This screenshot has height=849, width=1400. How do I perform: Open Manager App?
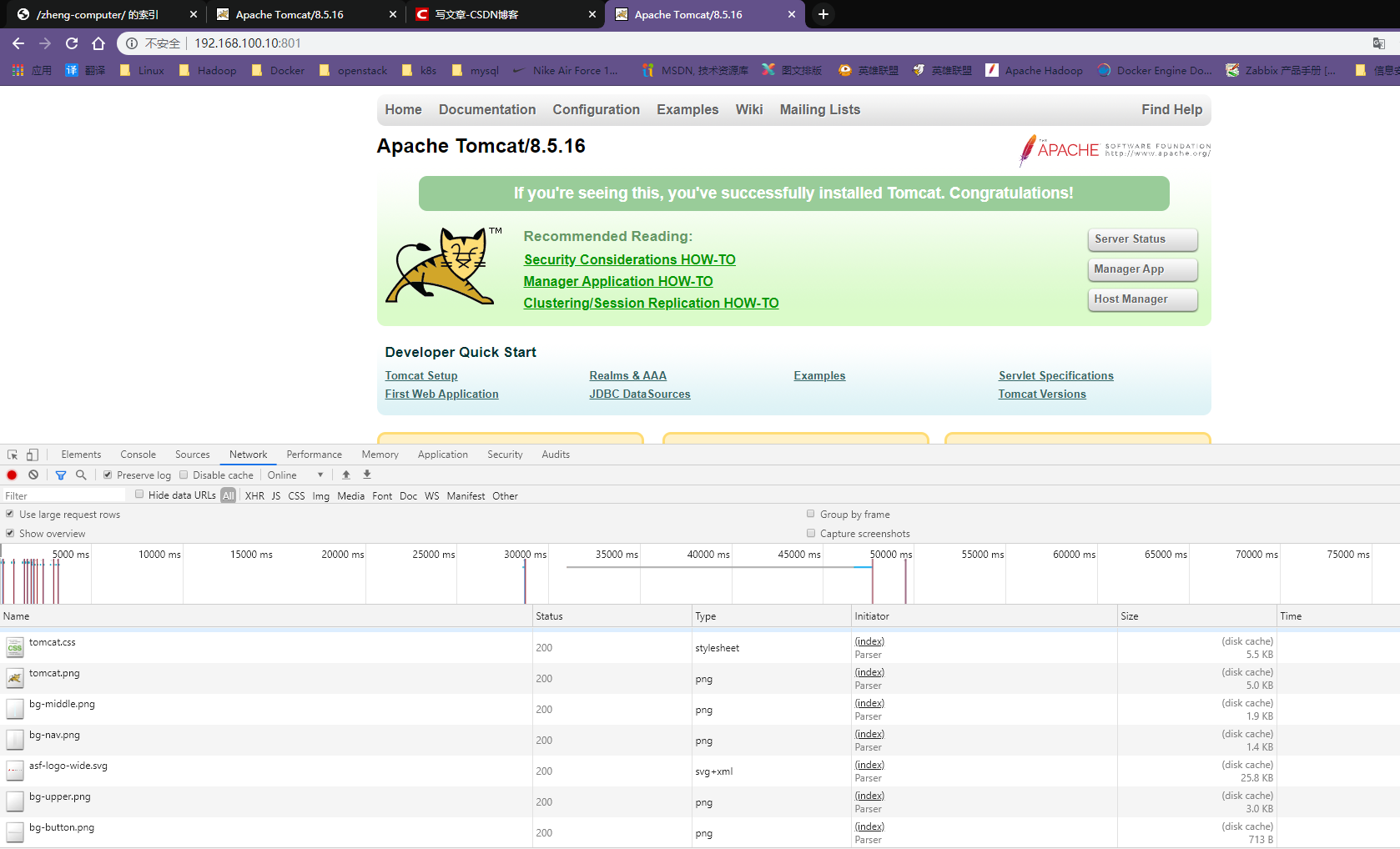click(1142, 269)
